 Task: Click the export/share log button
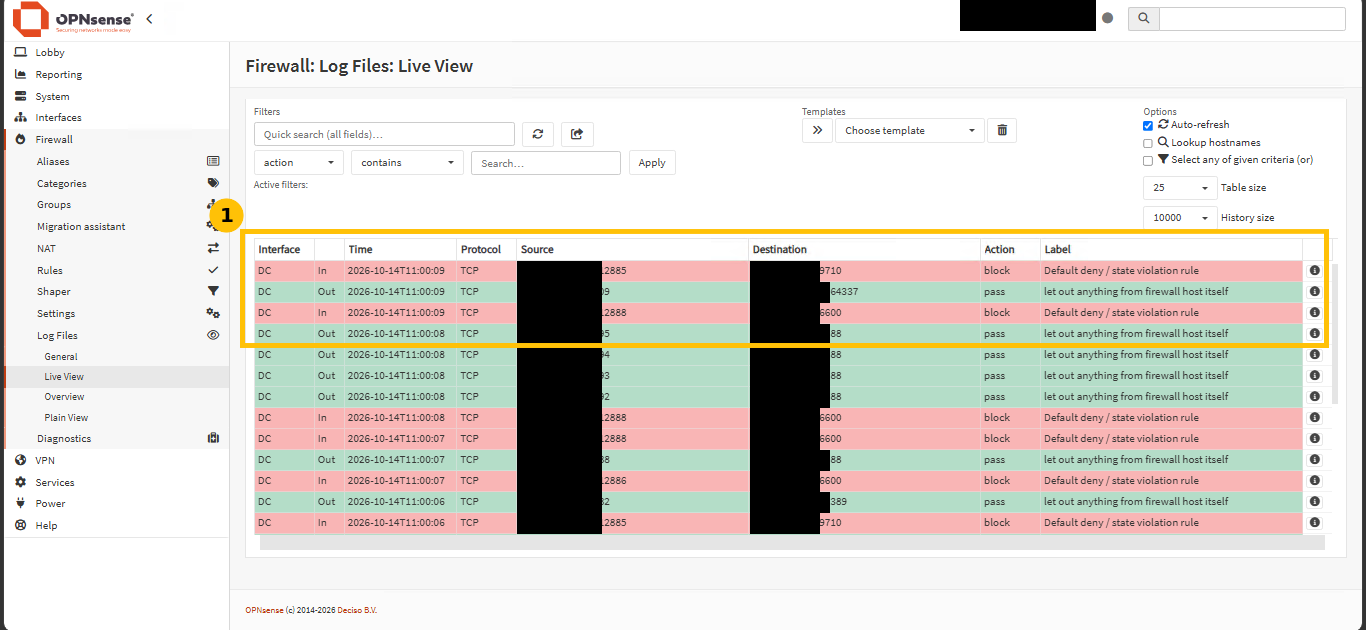point(577,134)
